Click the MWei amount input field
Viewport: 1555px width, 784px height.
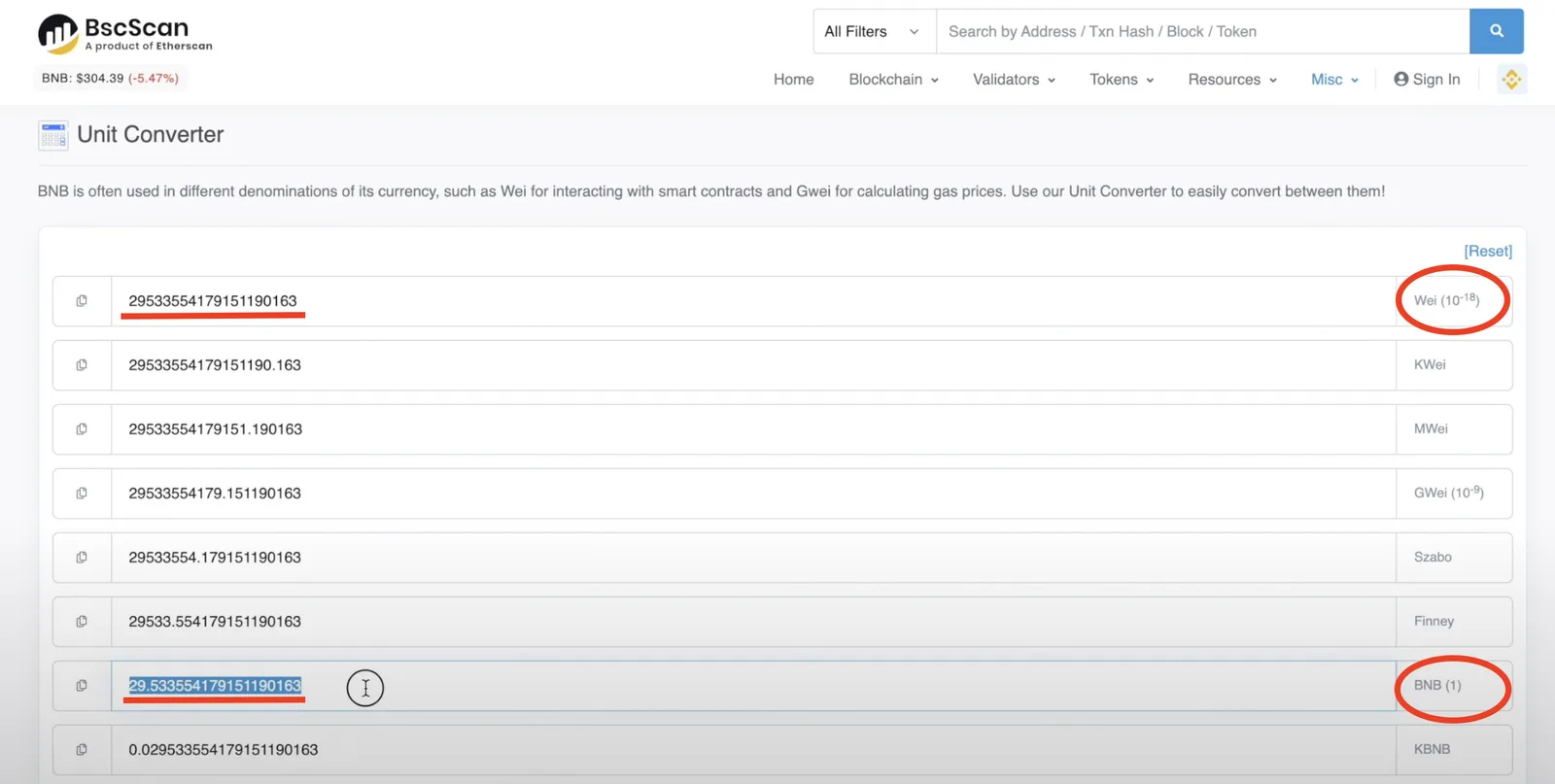753,429
